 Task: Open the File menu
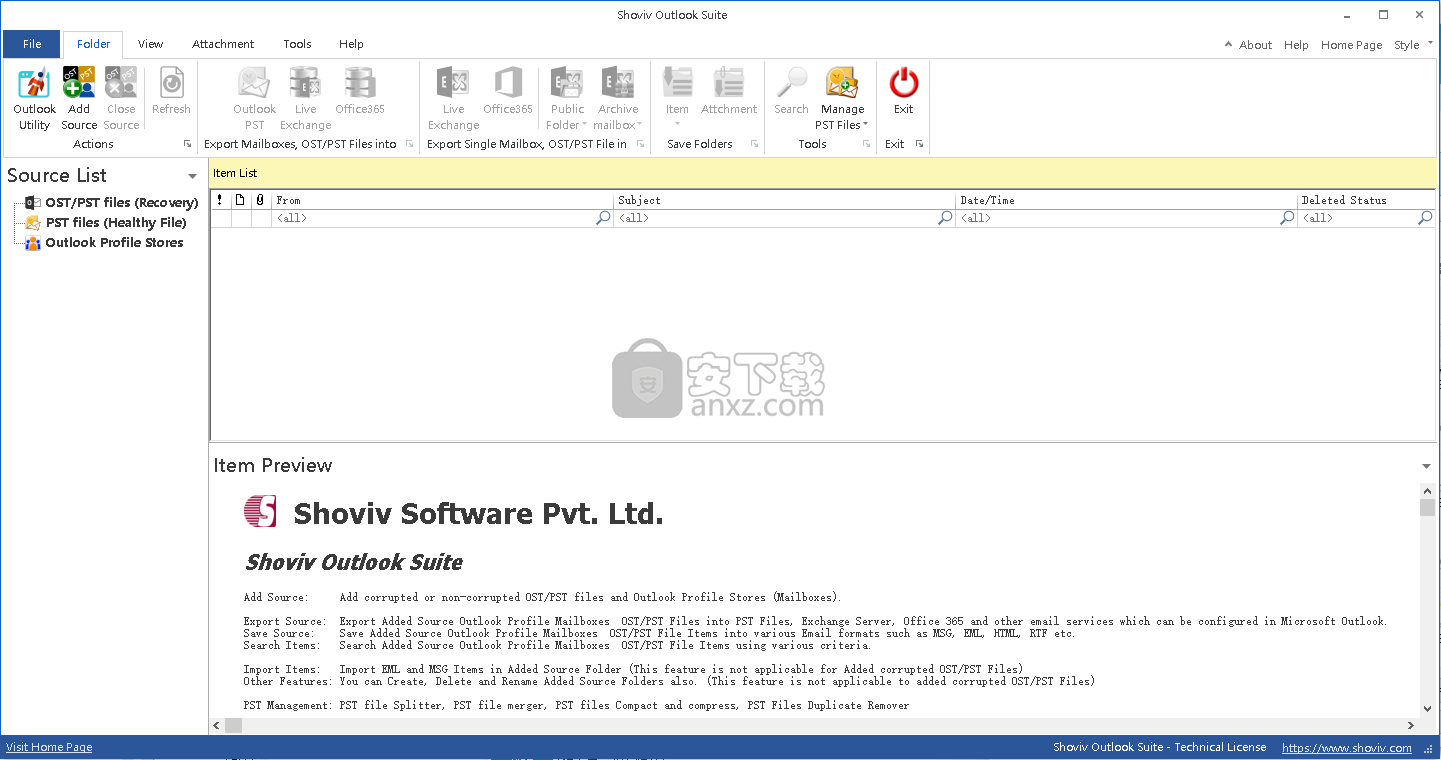click(x=32, y=44)
